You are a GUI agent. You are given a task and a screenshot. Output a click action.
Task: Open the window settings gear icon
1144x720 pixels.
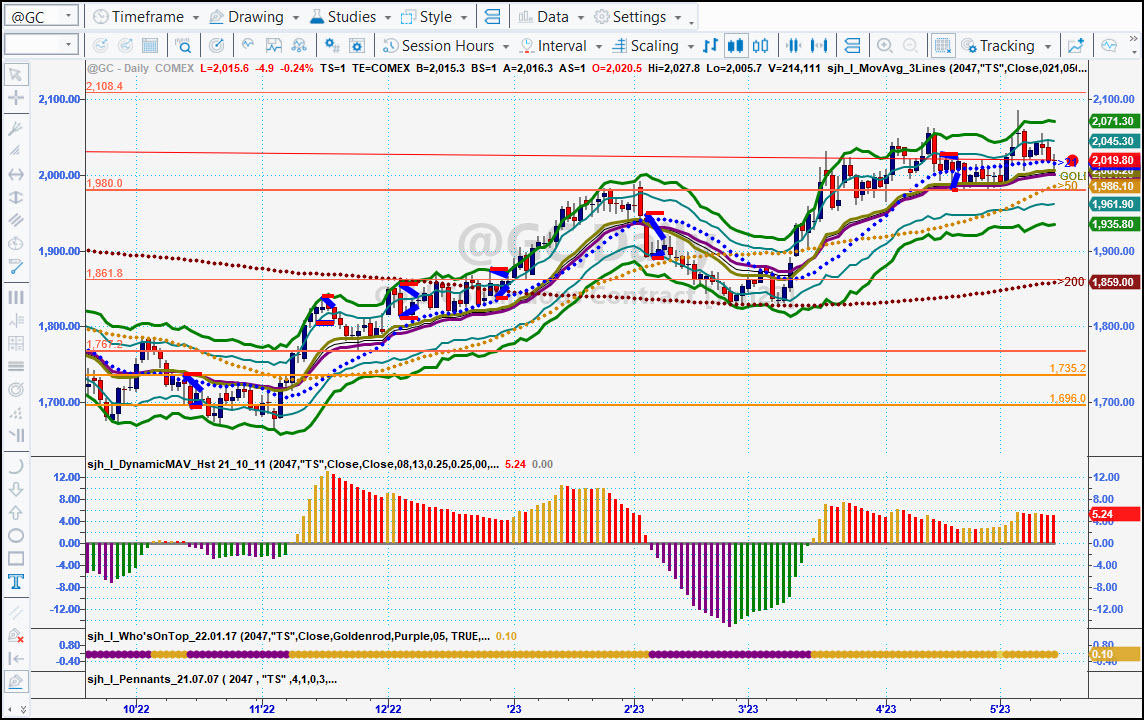pos(357,46)
